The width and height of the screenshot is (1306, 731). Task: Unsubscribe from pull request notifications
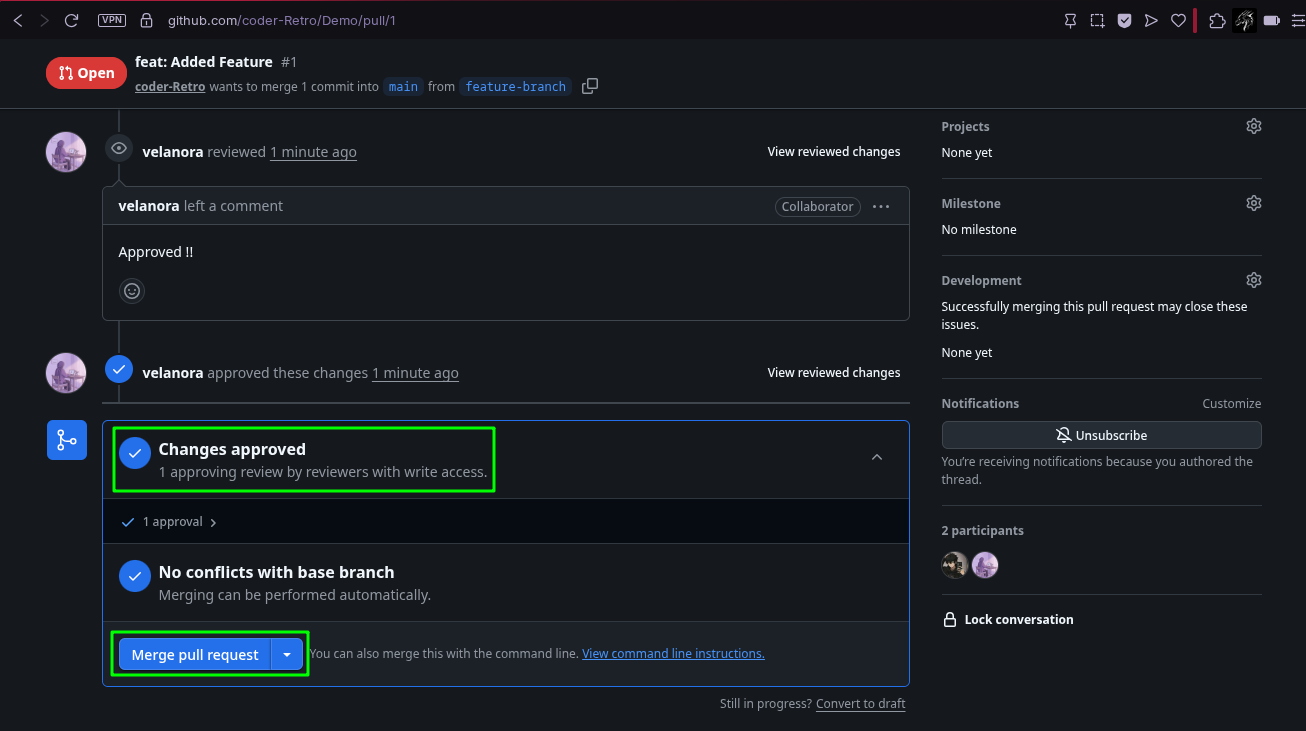pyautogui.click(x=1101, y=435)
